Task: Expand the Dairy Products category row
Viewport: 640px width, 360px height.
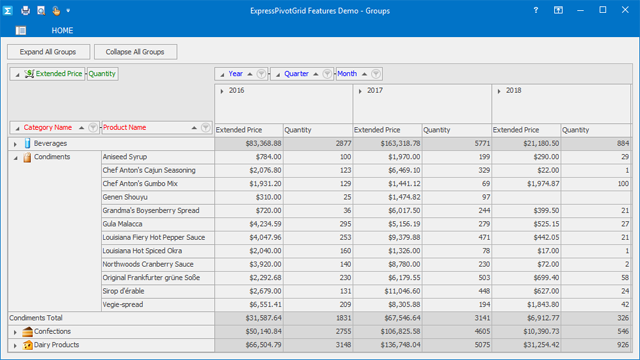Action: [16, 346]
